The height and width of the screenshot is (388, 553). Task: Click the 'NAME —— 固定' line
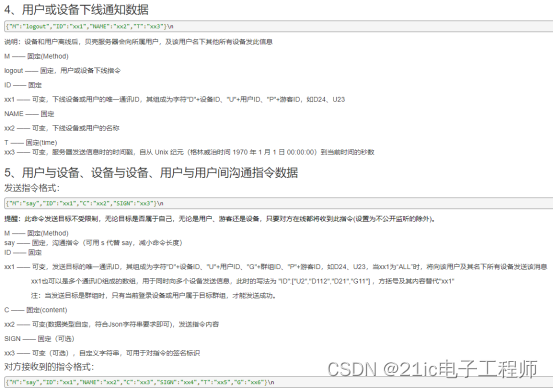(x=29, y=114)
